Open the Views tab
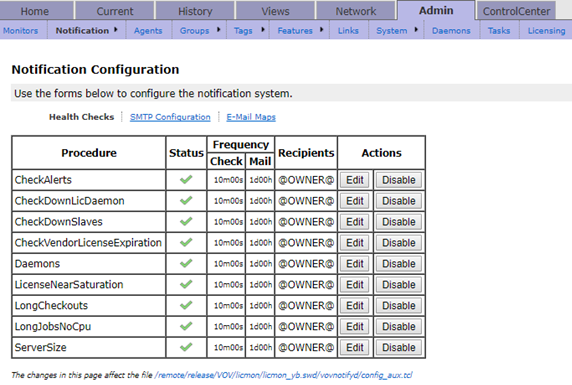572x385 pixels. click(x=275, y=11)
